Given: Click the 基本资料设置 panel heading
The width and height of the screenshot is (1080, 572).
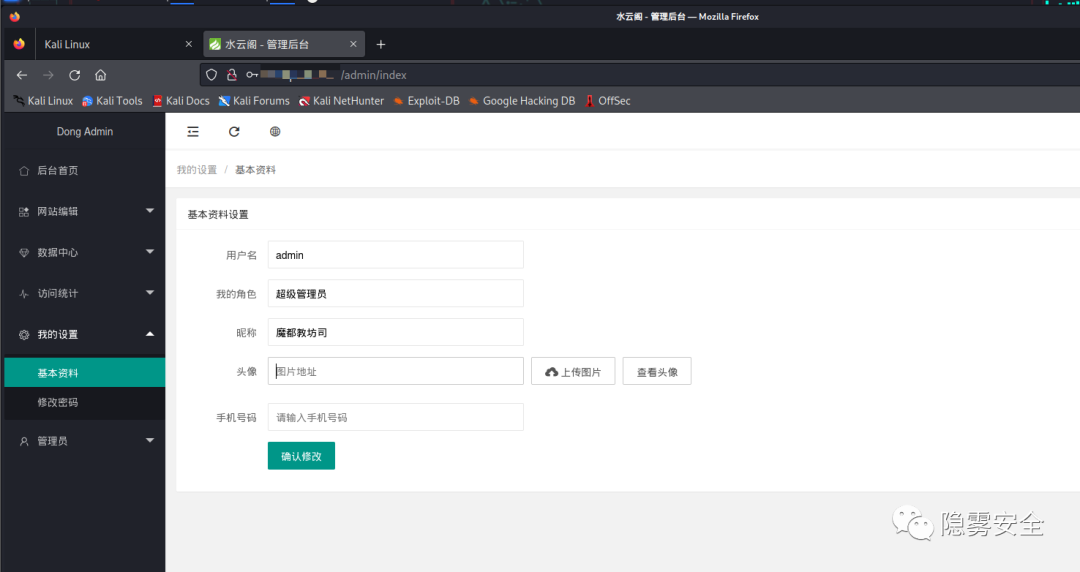Looking at the screenshot, I should point(218,214).
